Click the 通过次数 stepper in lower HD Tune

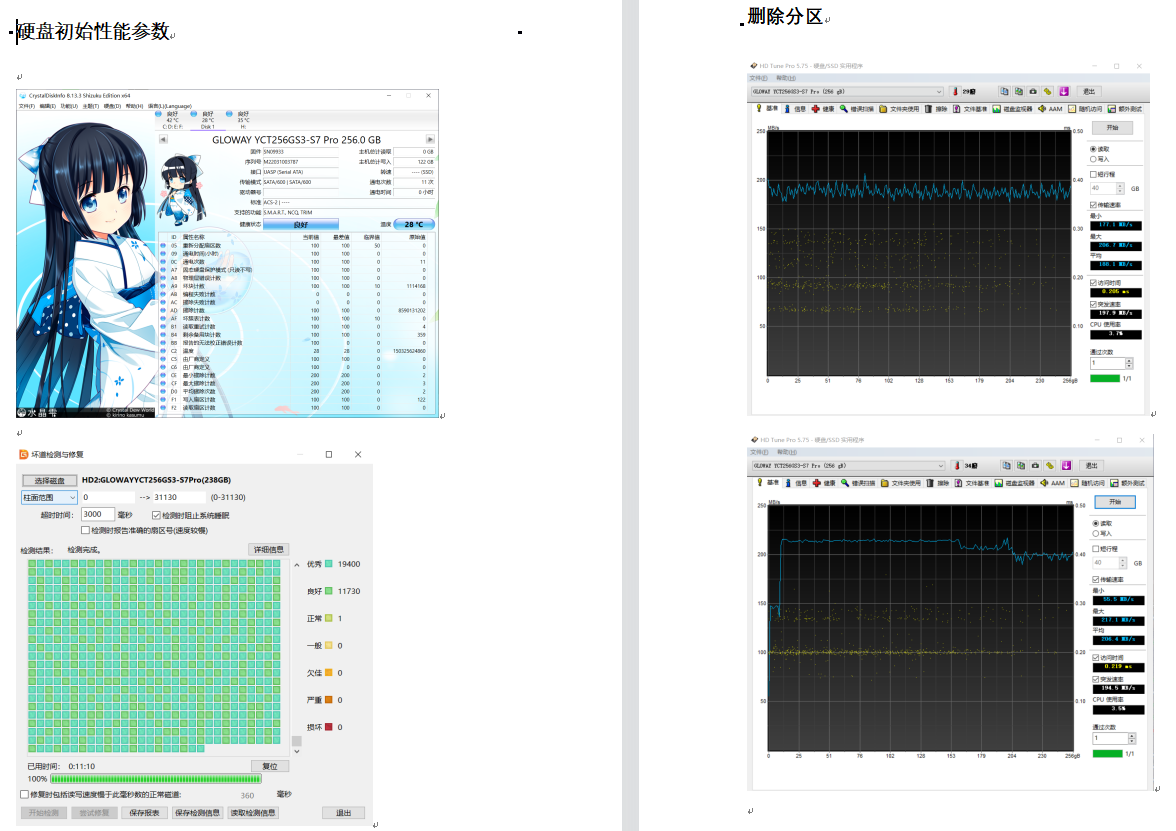pos(1132,738)
